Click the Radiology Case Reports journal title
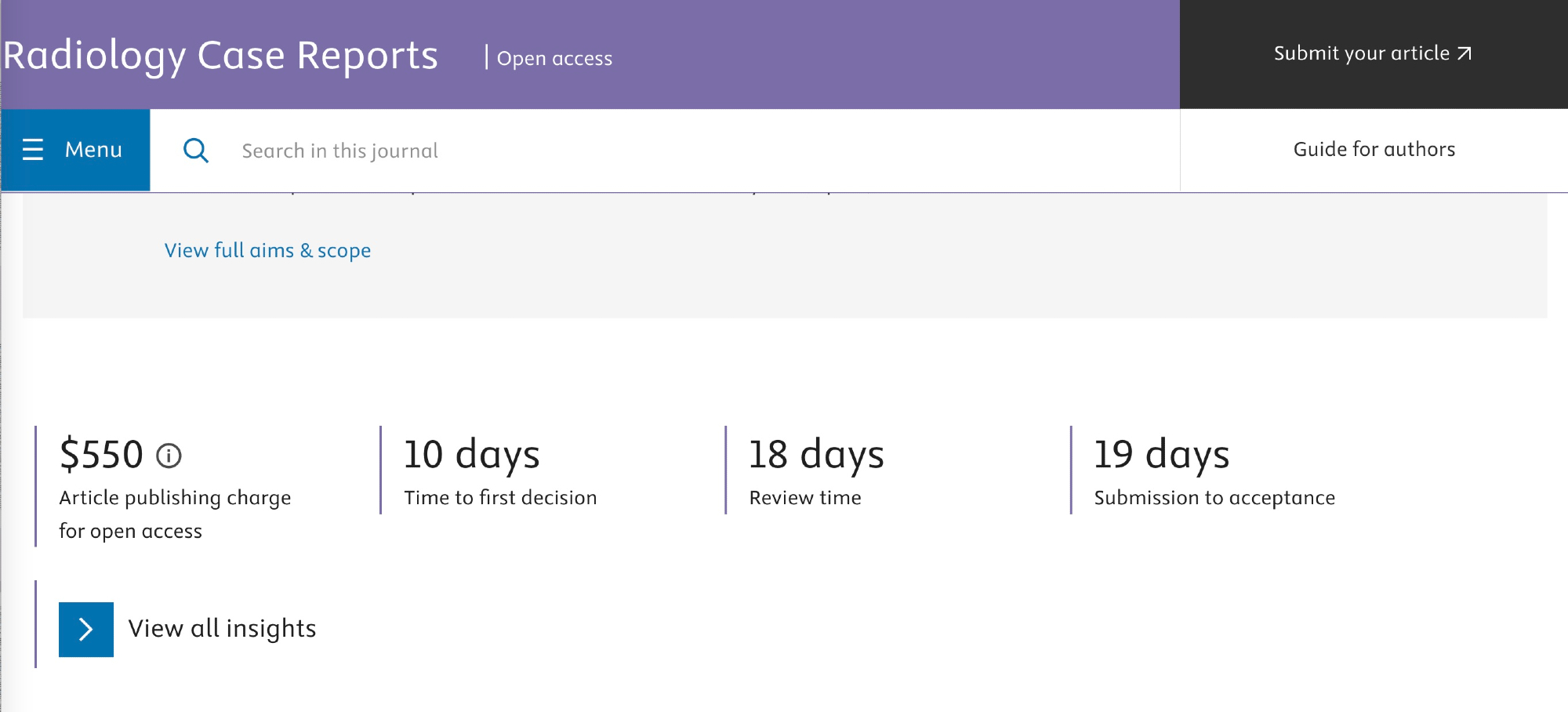 (x=220, y=56)
